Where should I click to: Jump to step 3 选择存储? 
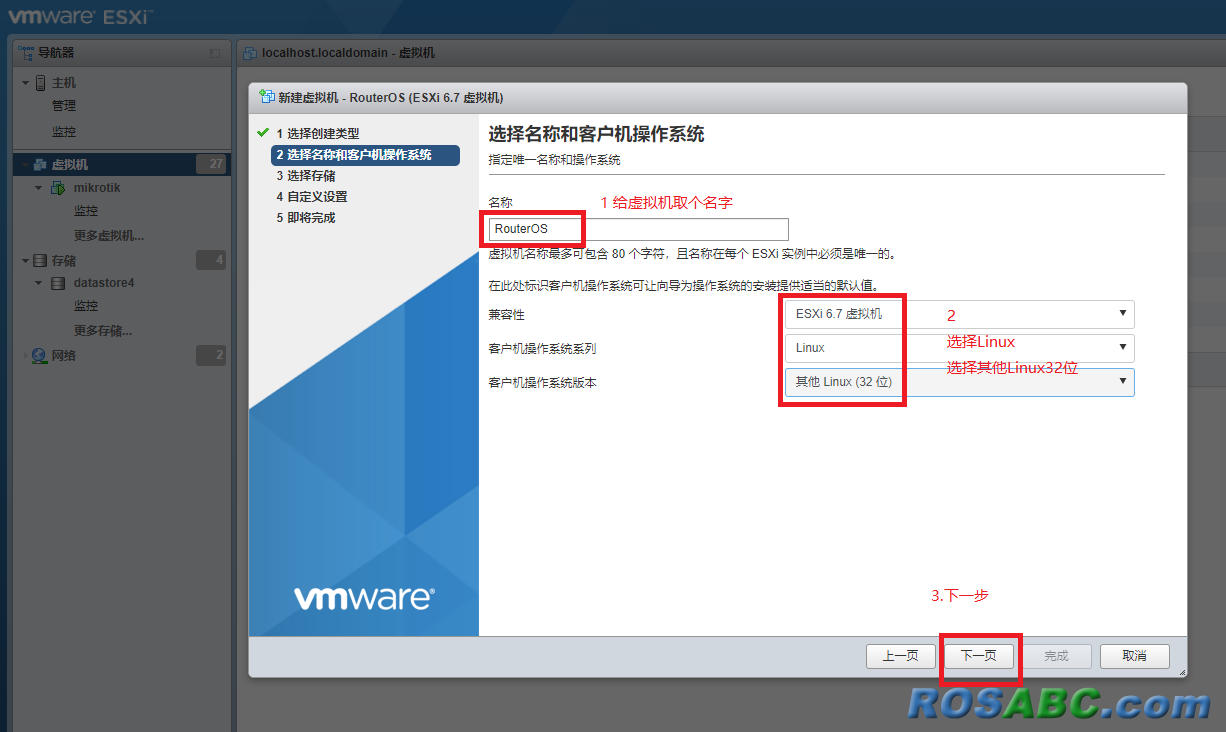click(305, 176)
